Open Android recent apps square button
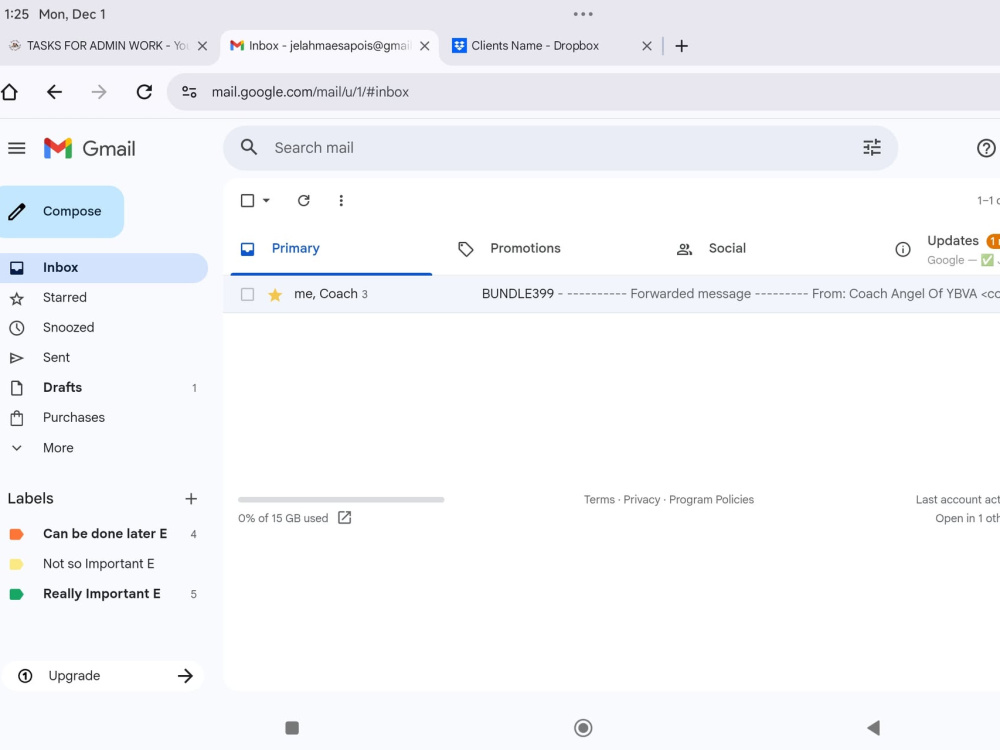Screen dimensions: 1000x750 (292, 728)
